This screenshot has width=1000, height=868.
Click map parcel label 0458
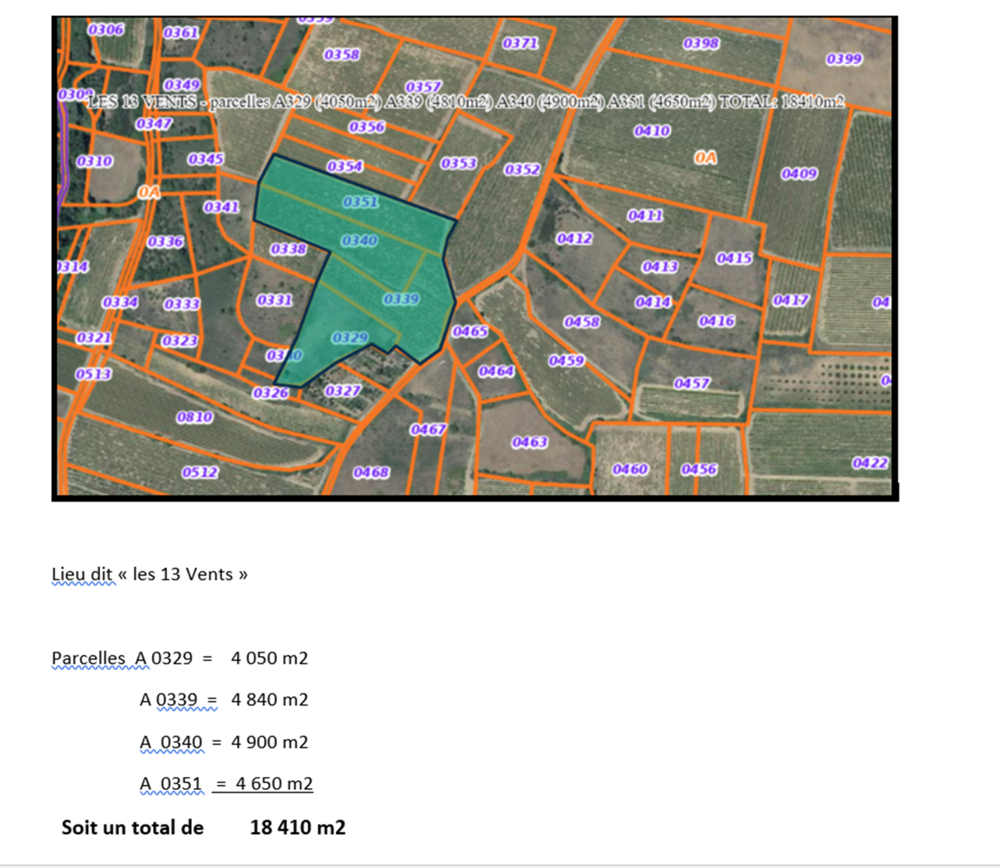point(582,322)
